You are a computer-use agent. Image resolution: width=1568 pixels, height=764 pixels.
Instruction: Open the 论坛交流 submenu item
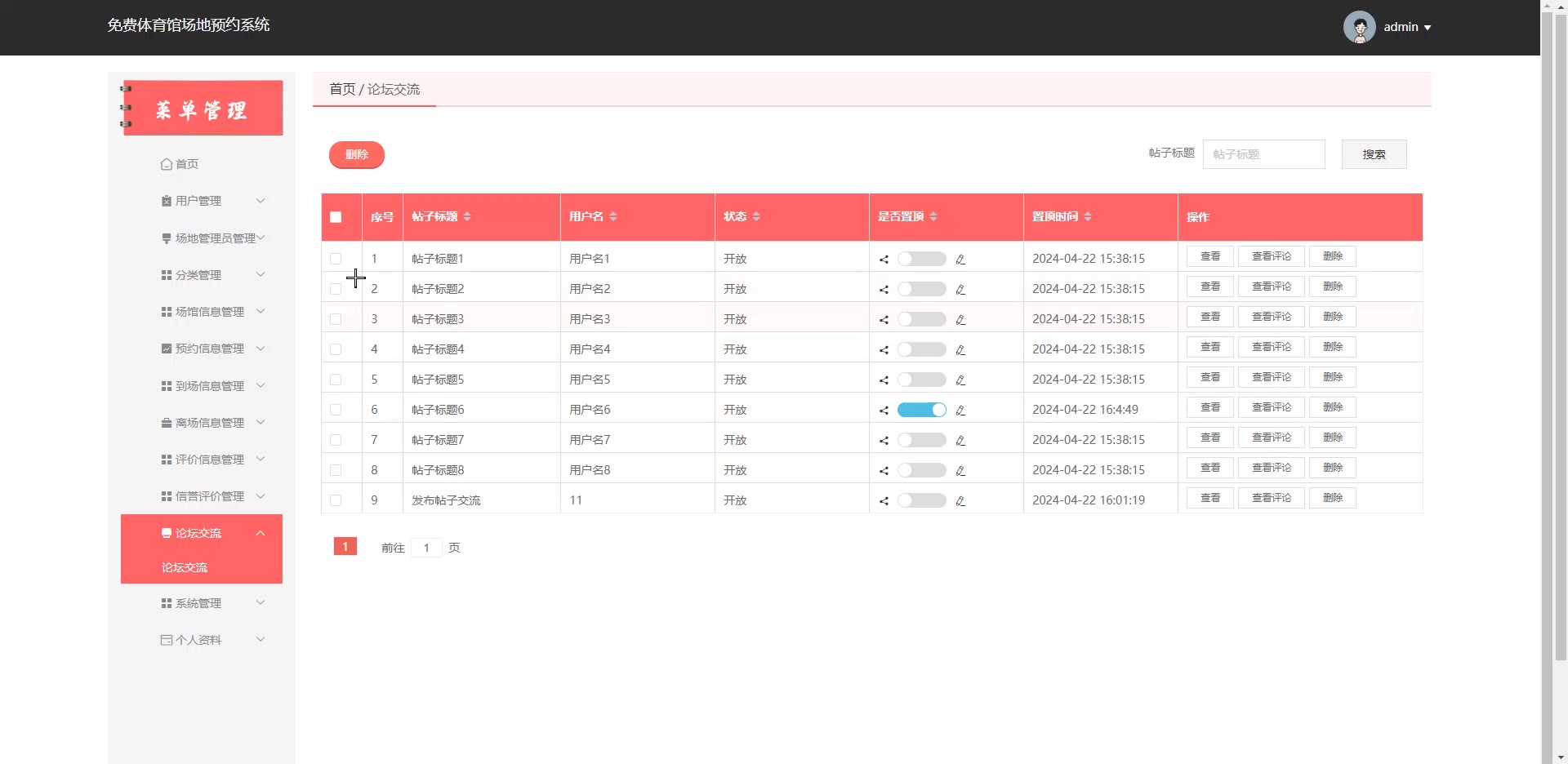click(185, 567)
